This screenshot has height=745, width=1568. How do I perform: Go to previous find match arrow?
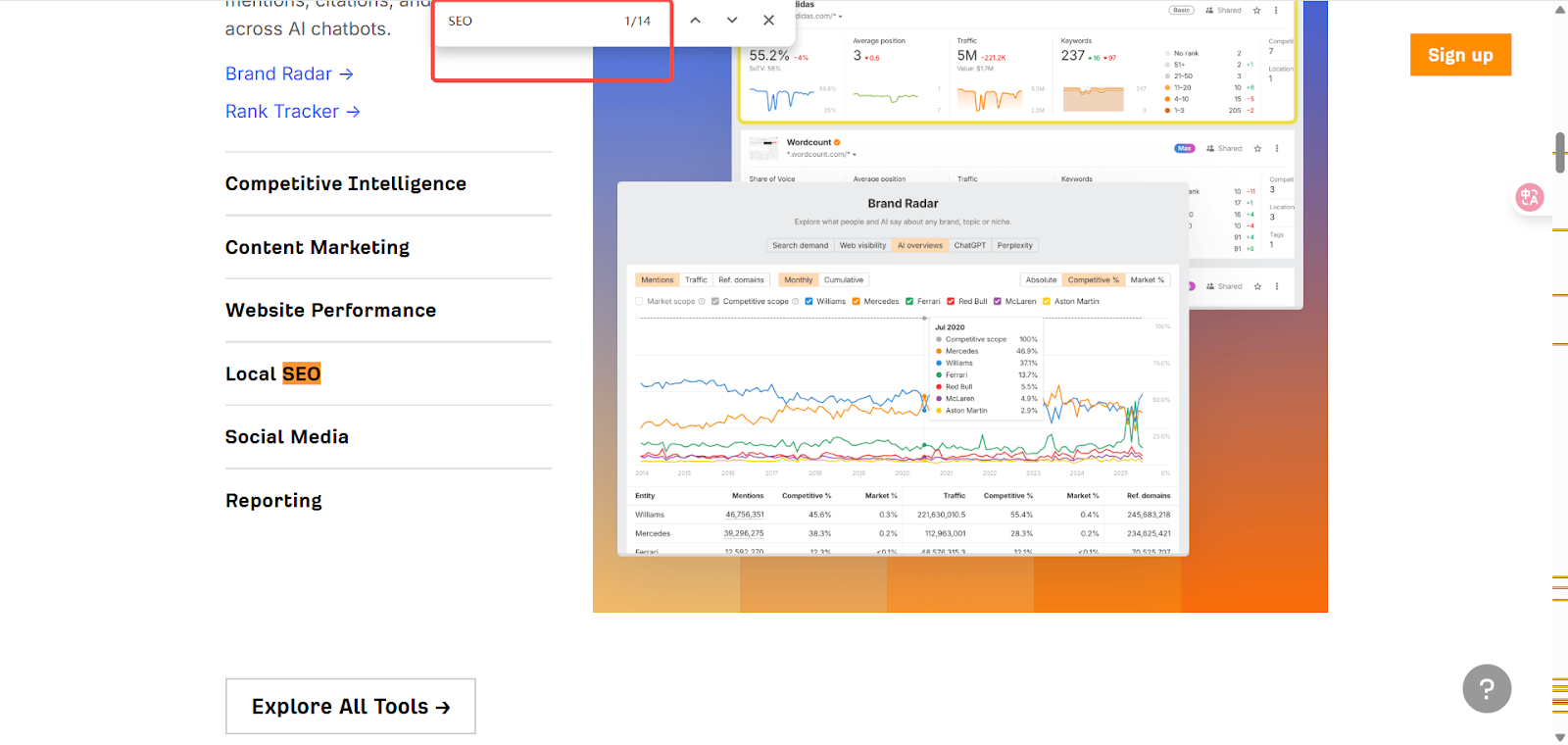click(x=695, y=21)
